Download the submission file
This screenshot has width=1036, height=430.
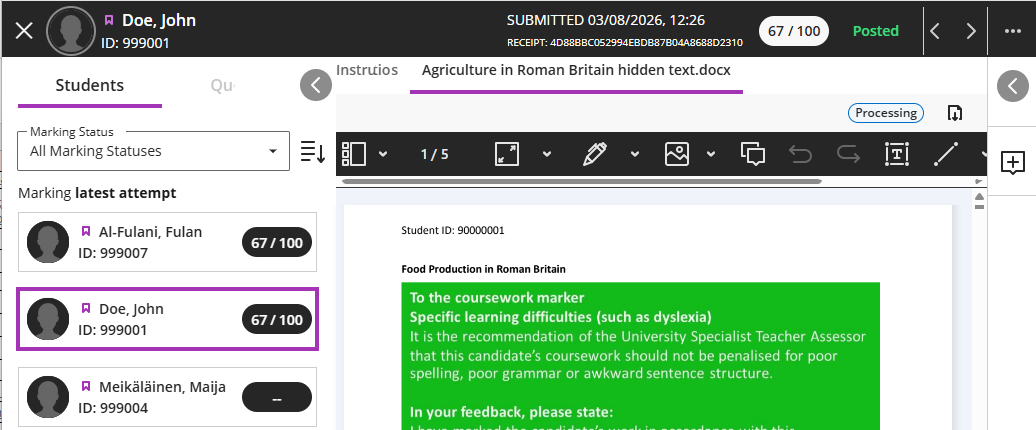[x=954, y=113]
